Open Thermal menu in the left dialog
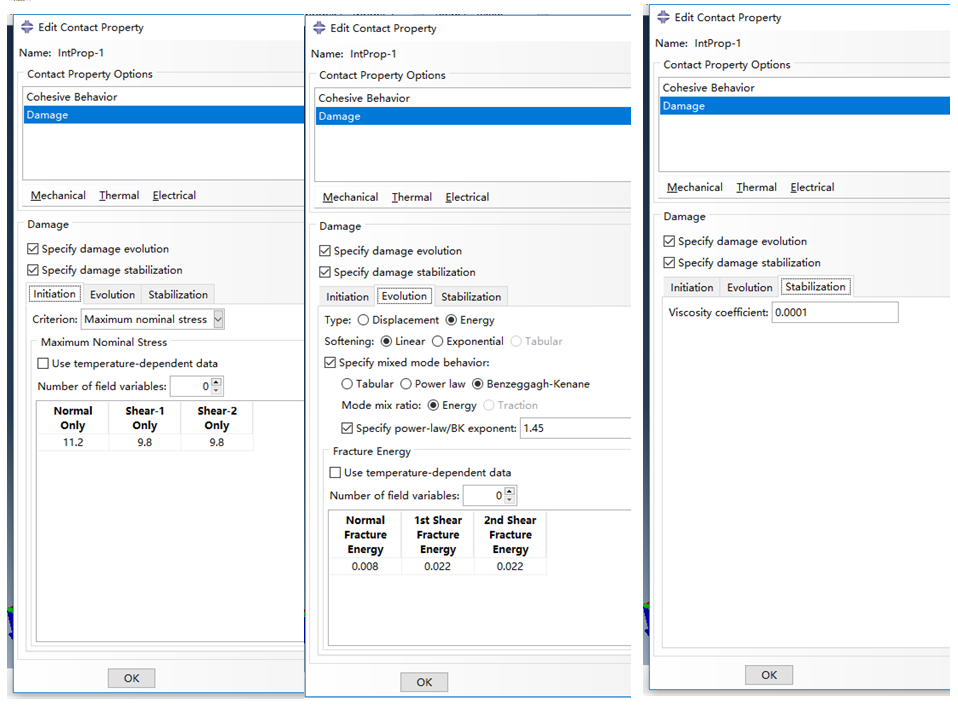 coord(119,196)
